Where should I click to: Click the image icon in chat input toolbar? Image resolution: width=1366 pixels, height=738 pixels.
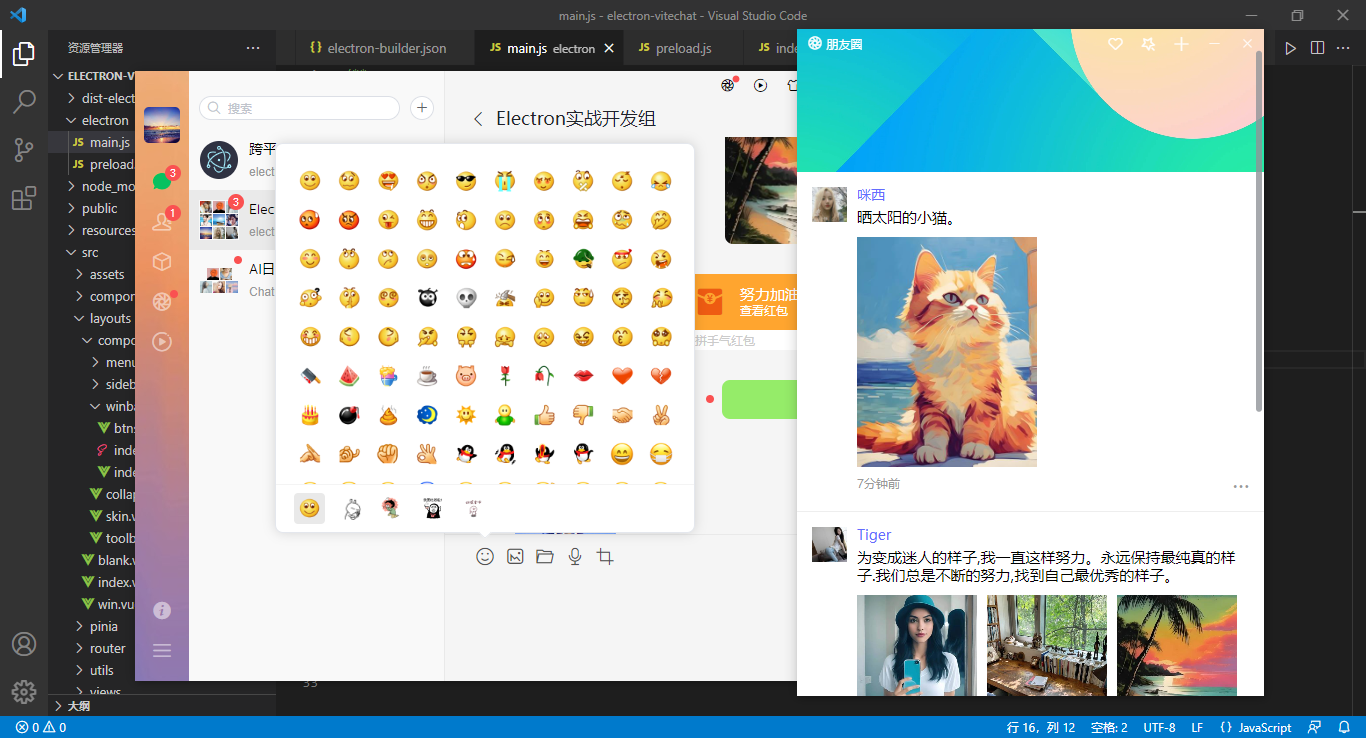pyautogui.click(x=515, y=556)
